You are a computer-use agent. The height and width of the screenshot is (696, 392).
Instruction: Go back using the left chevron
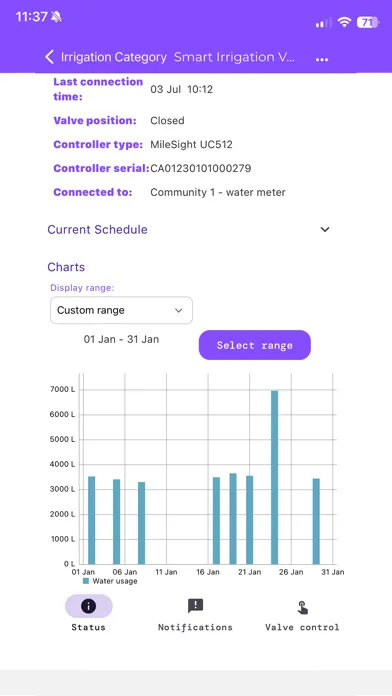(49, 57)
